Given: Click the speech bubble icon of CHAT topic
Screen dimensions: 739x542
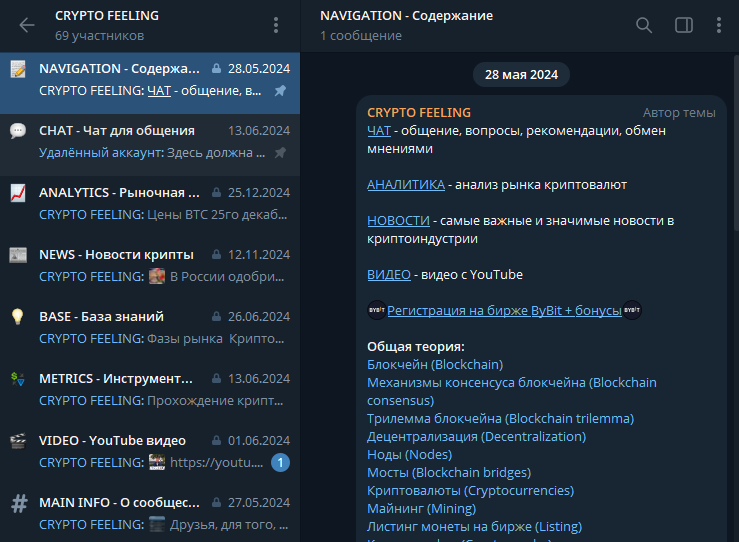Looking at the screenshot, I should [x=18, y=131].
